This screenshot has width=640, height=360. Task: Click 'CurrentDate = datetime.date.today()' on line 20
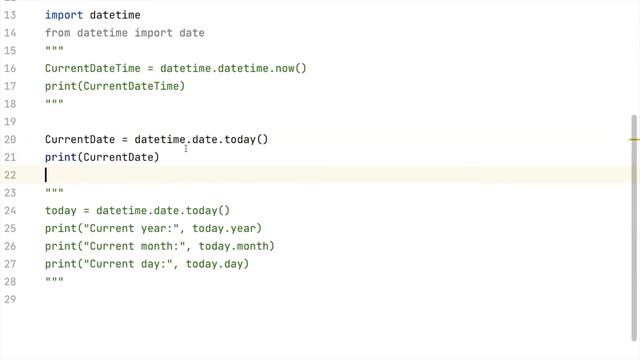[156, 140]
